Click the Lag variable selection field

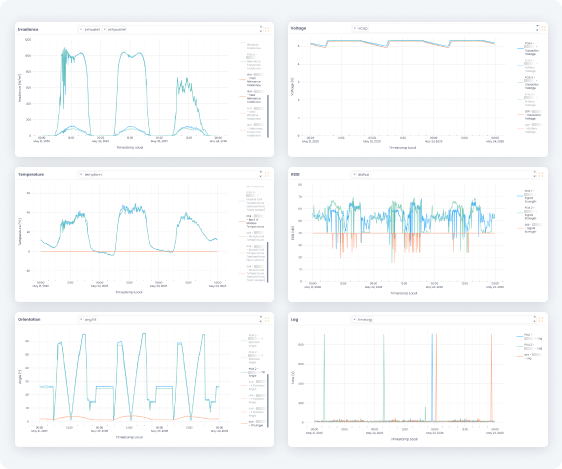coord(444,319)
